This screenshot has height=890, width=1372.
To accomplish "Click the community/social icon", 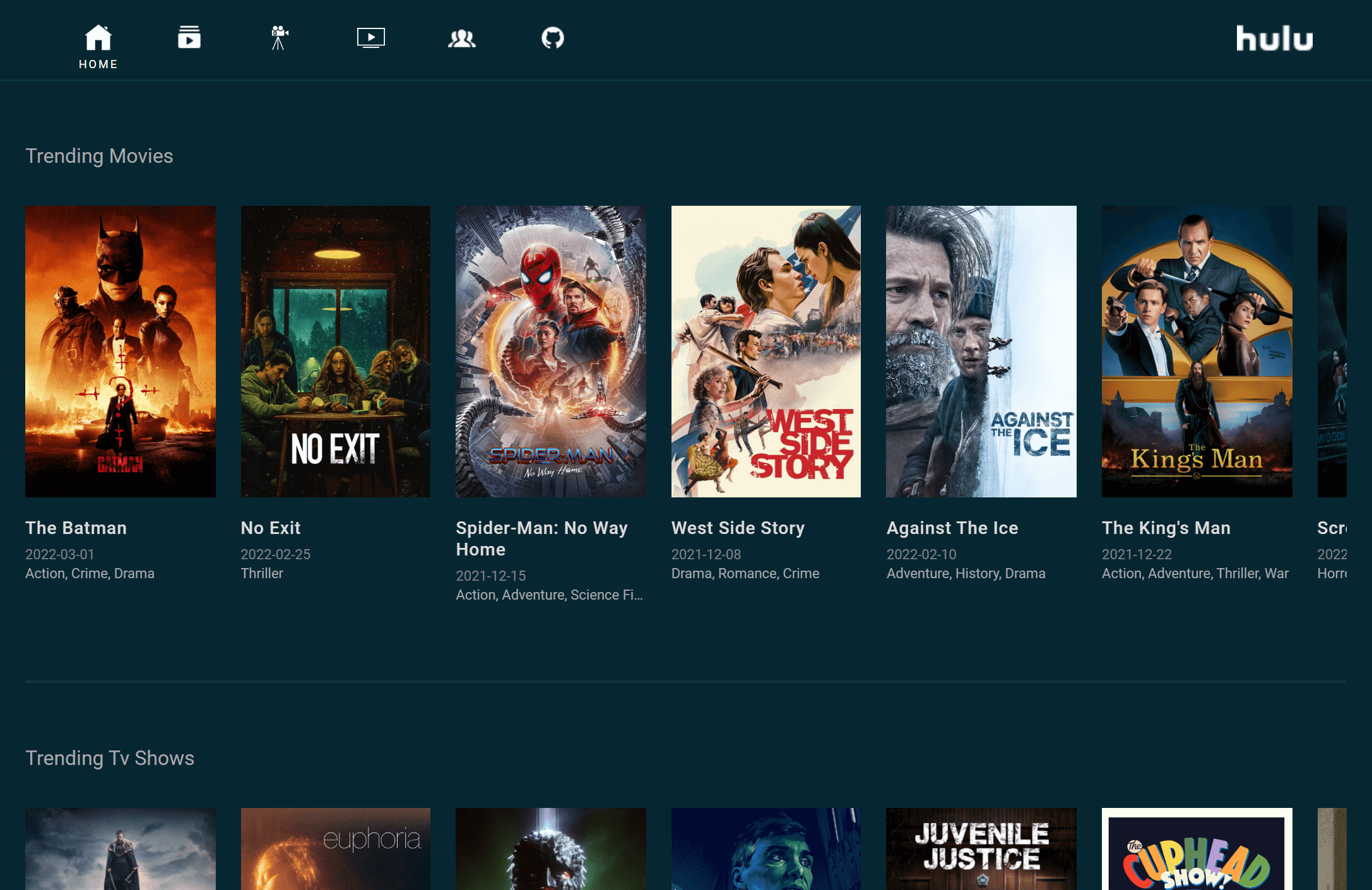I will tap(461, 37).
